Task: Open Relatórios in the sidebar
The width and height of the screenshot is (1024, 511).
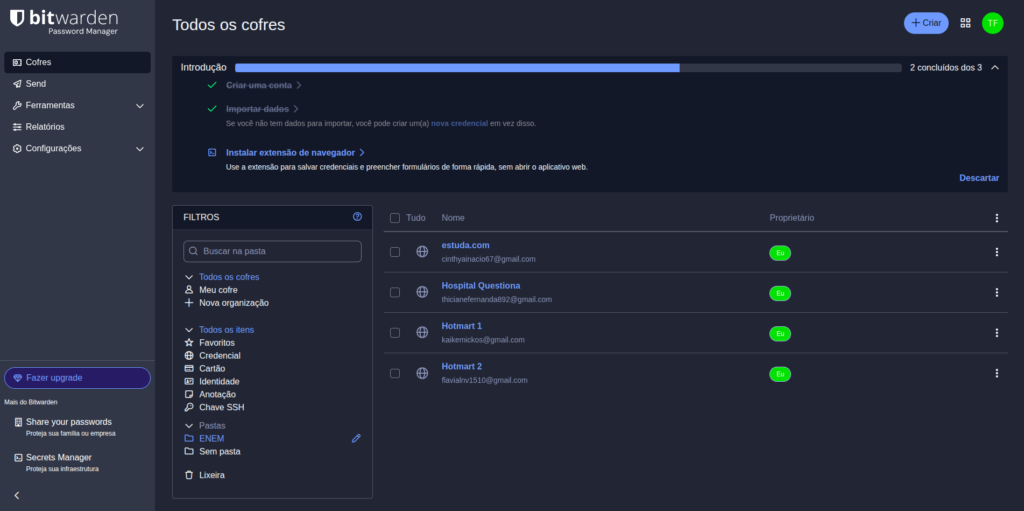Action: (77, 127)
